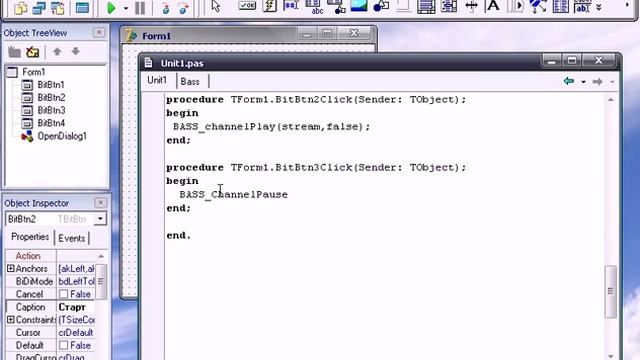
Task: Pick the ValueListEditor component
Action: pos(560,6)
